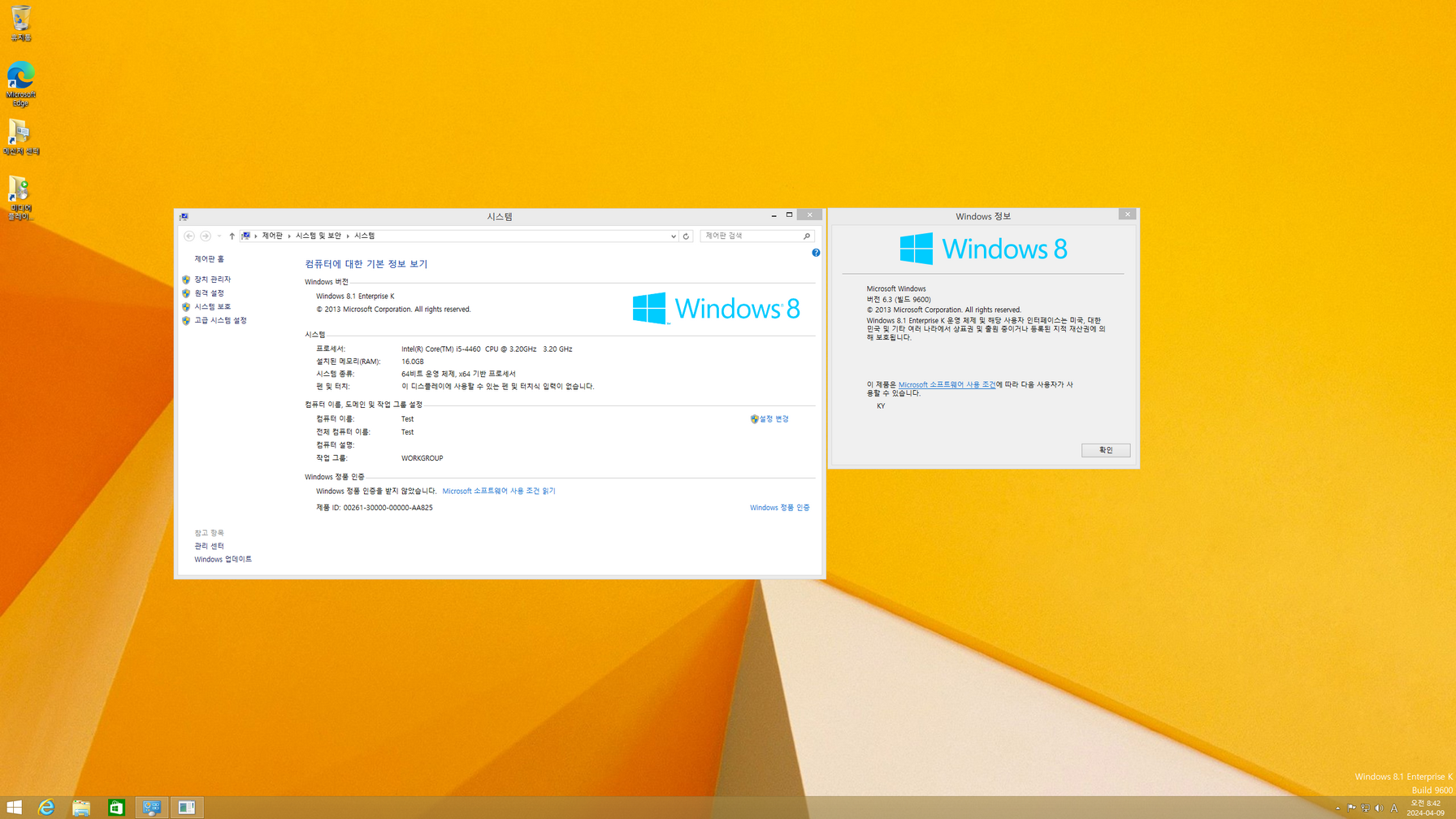Viewport: 1456px width, 819px height.
Task: Click the search magnifier icon
Action: [x=807, y=236]
